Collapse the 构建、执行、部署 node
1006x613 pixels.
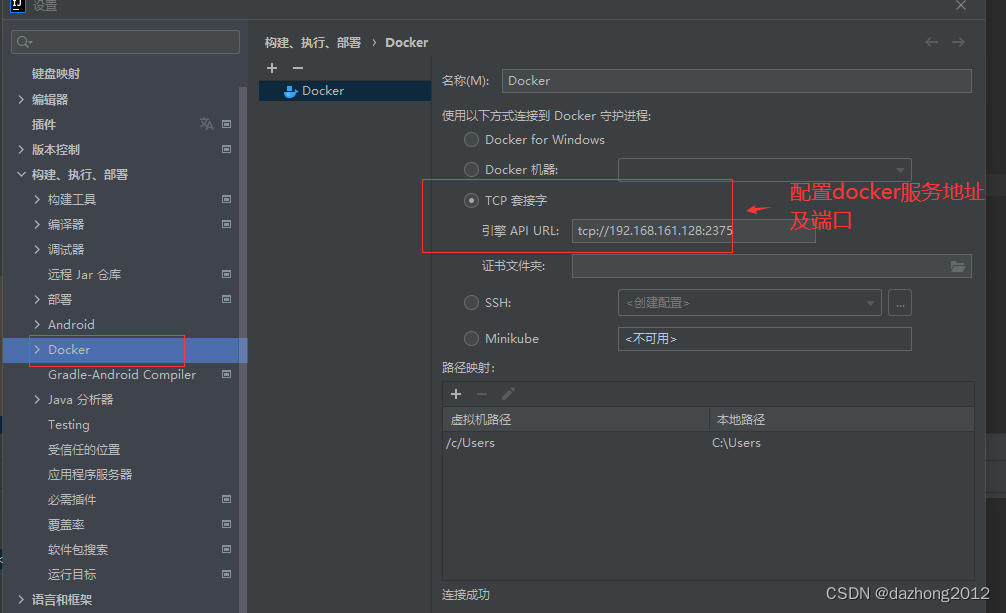[x=21, y=175]
